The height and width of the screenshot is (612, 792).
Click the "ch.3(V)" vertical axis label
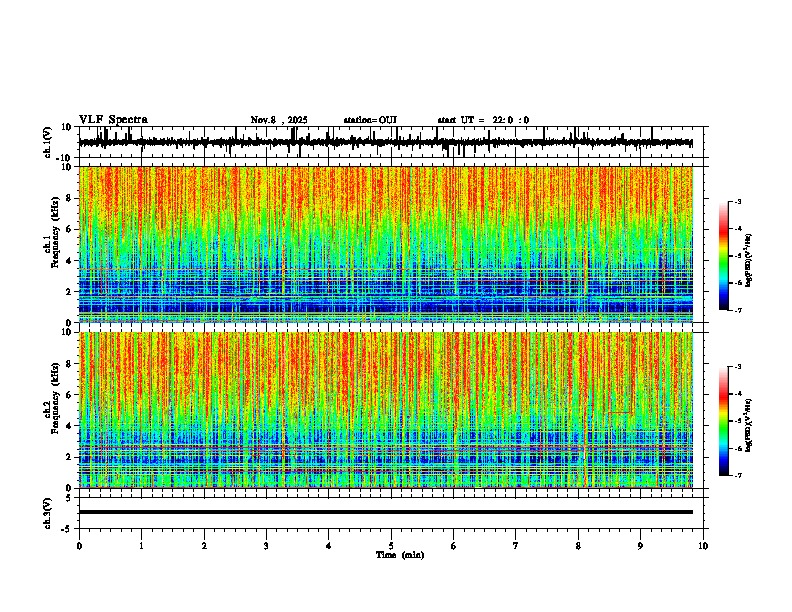tap(48, 513)
